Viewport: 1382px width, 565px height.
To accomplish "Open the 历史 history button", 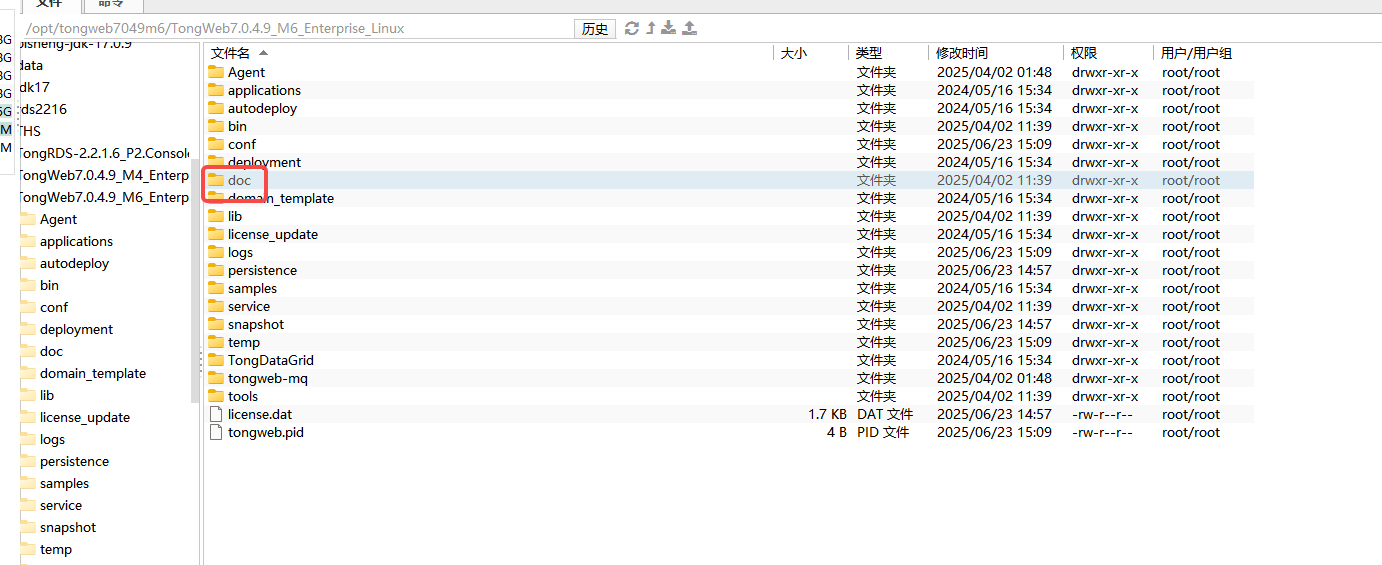I will pos(595,28).
